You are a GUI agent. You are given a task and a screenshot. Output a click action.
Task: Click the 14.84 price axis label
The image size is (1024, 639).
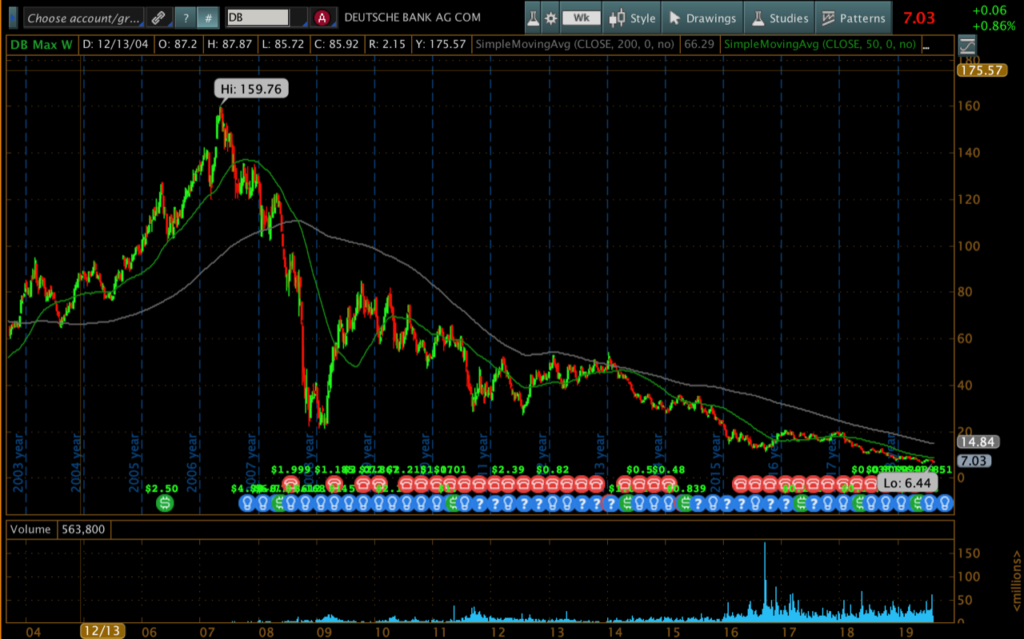click(x=977, y=442)
